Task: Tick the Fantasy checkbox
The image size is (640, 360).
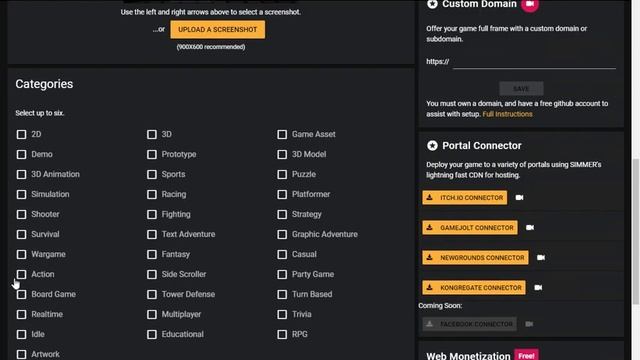Action: 152,254
